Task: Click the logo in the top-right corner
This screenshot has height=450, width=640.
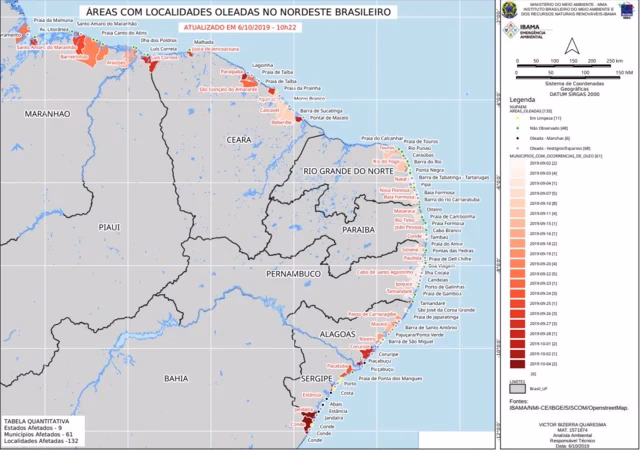Action: [625, 11]
